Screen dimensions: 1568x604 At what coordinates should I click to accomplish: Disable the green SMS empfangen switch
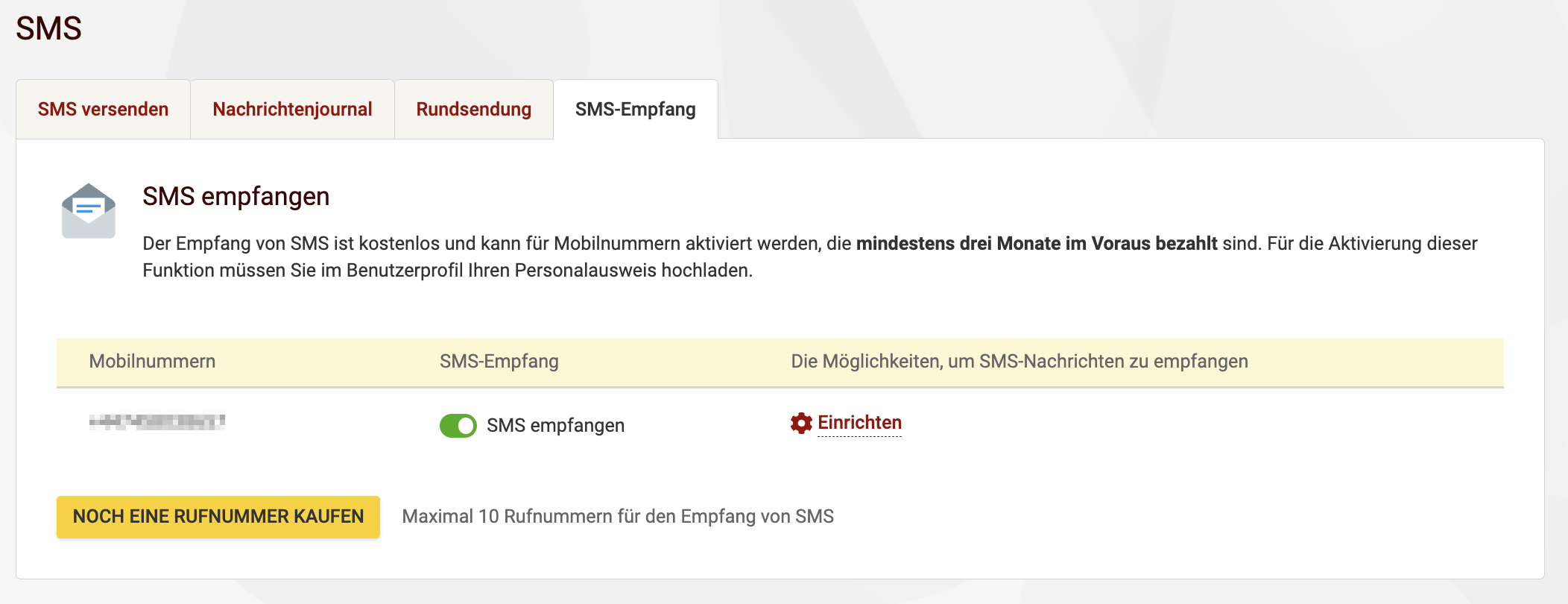pos(458,426)
